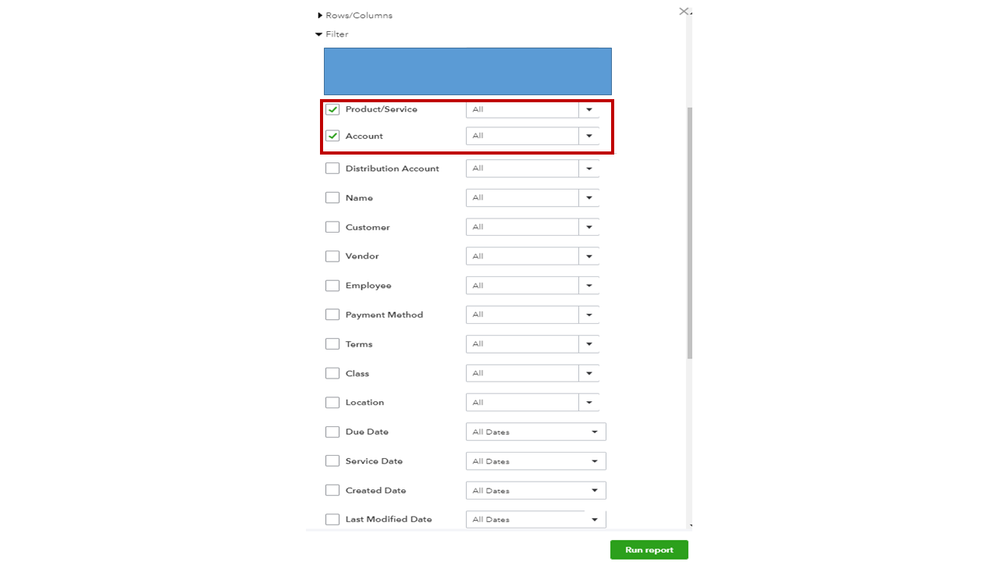
Task: Collapse the Filter section
Action: click(319, 35)
